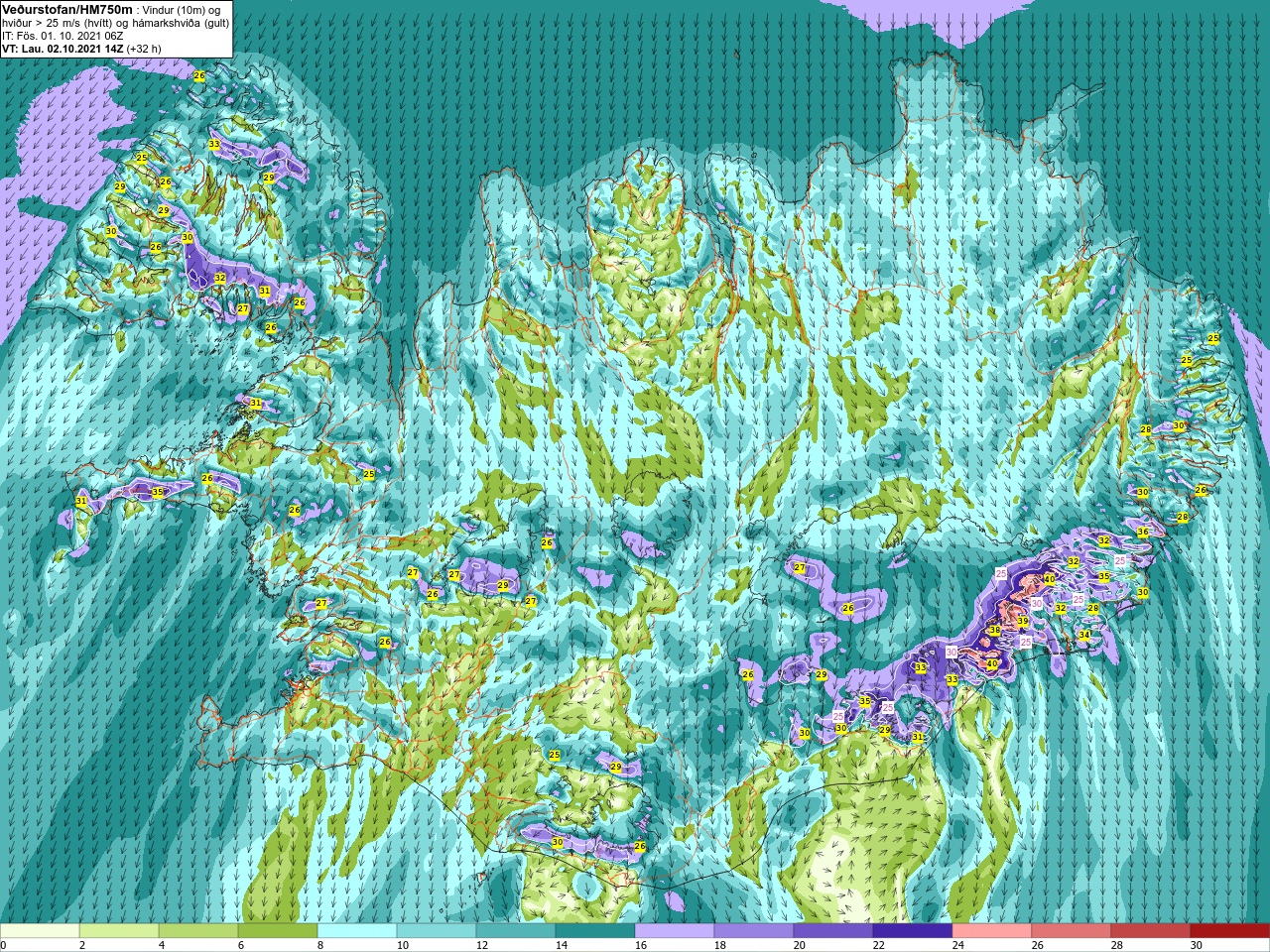
Task: Click the yellow gust label 39
Action: (1023, 622)
